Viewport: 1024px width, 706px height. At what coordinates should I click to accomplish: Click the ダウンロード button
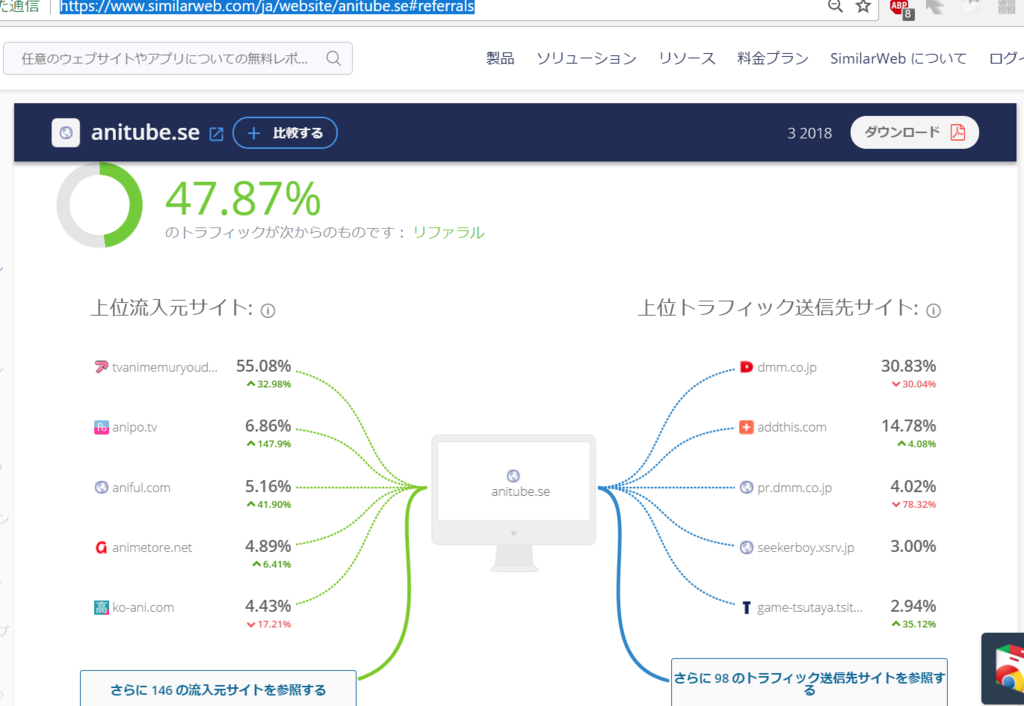click(x=914, y=132)
